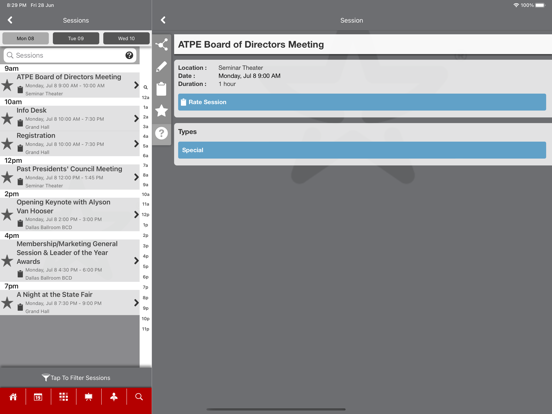Open Opening Keynote session chevron arrow
This screenshot has width=552, height=414.
[x=136, y=214]
